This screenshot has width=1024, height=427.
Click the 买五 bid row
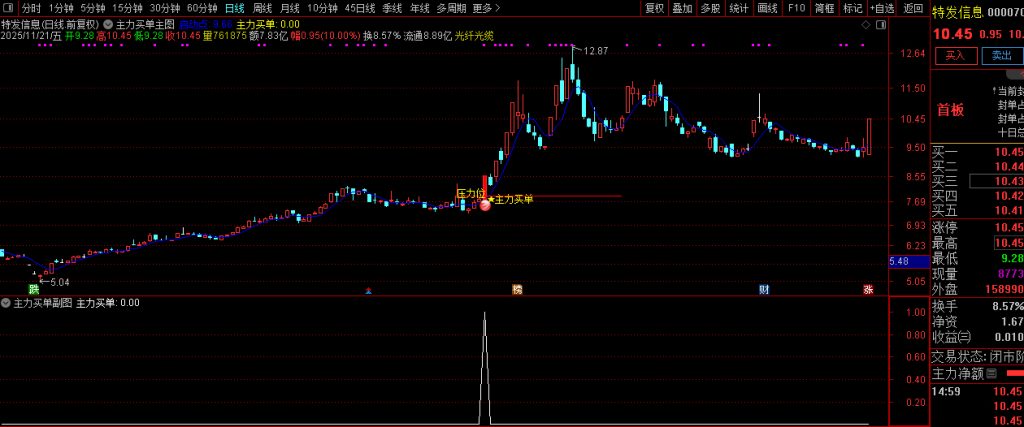pyautogui.click(x=977, y=210)
